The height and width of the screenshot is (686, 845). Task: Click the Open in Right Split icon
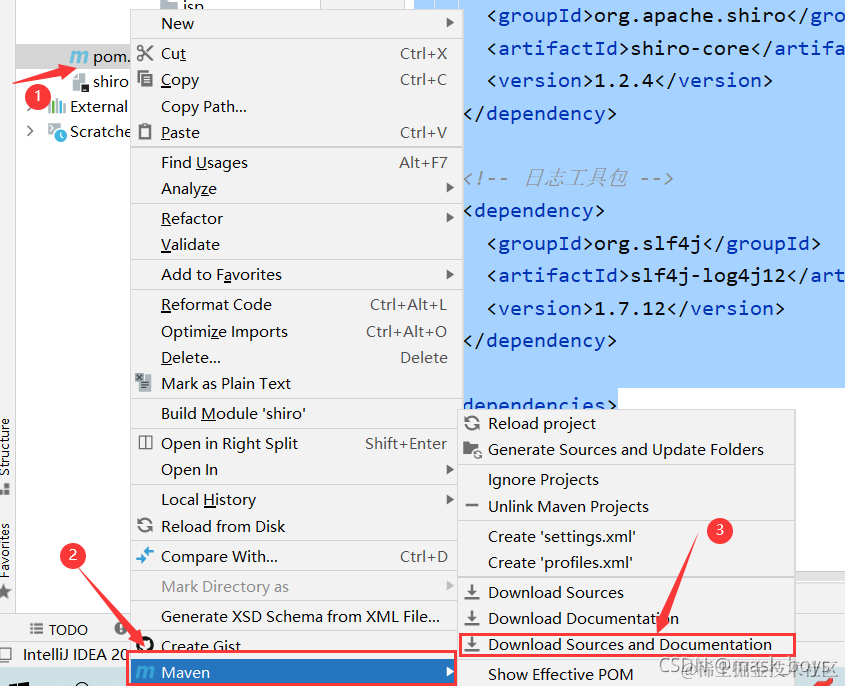coord(146,442)
